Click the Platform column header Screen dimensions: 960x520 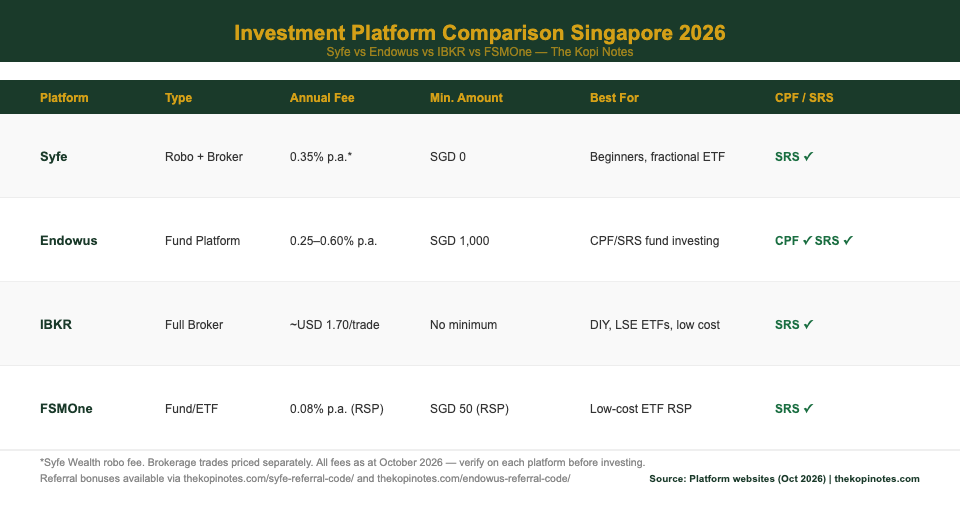pos(64,98)
